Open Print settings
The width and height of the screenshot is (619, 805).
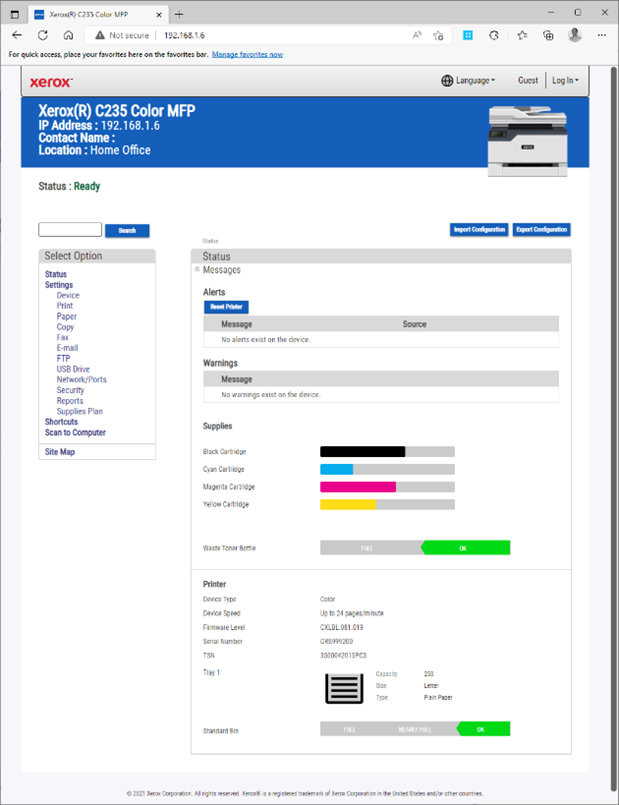coord(65,306)
